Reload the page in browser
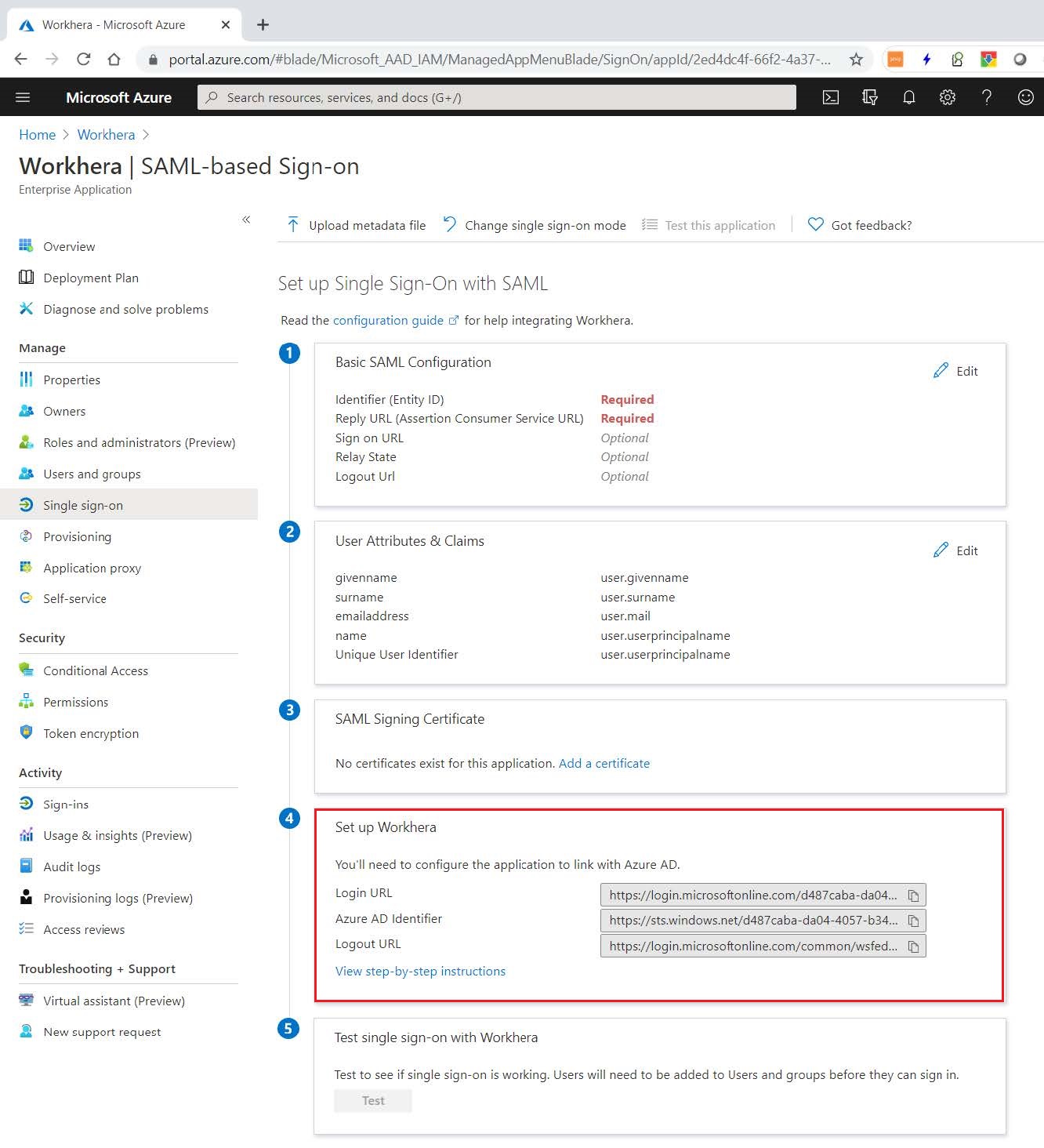 click(83, 60)
